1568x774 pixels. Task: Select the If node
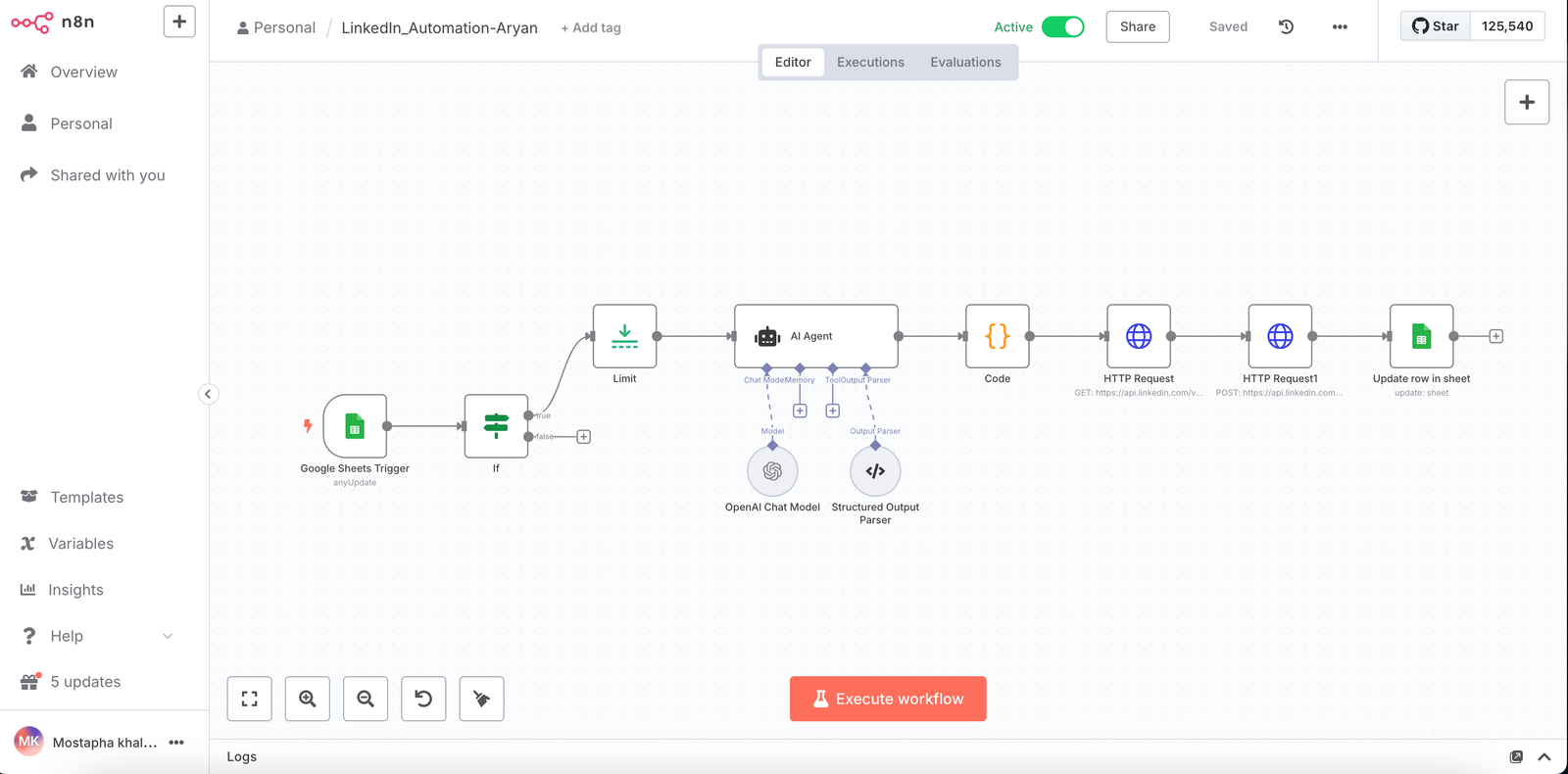point(496,426)
